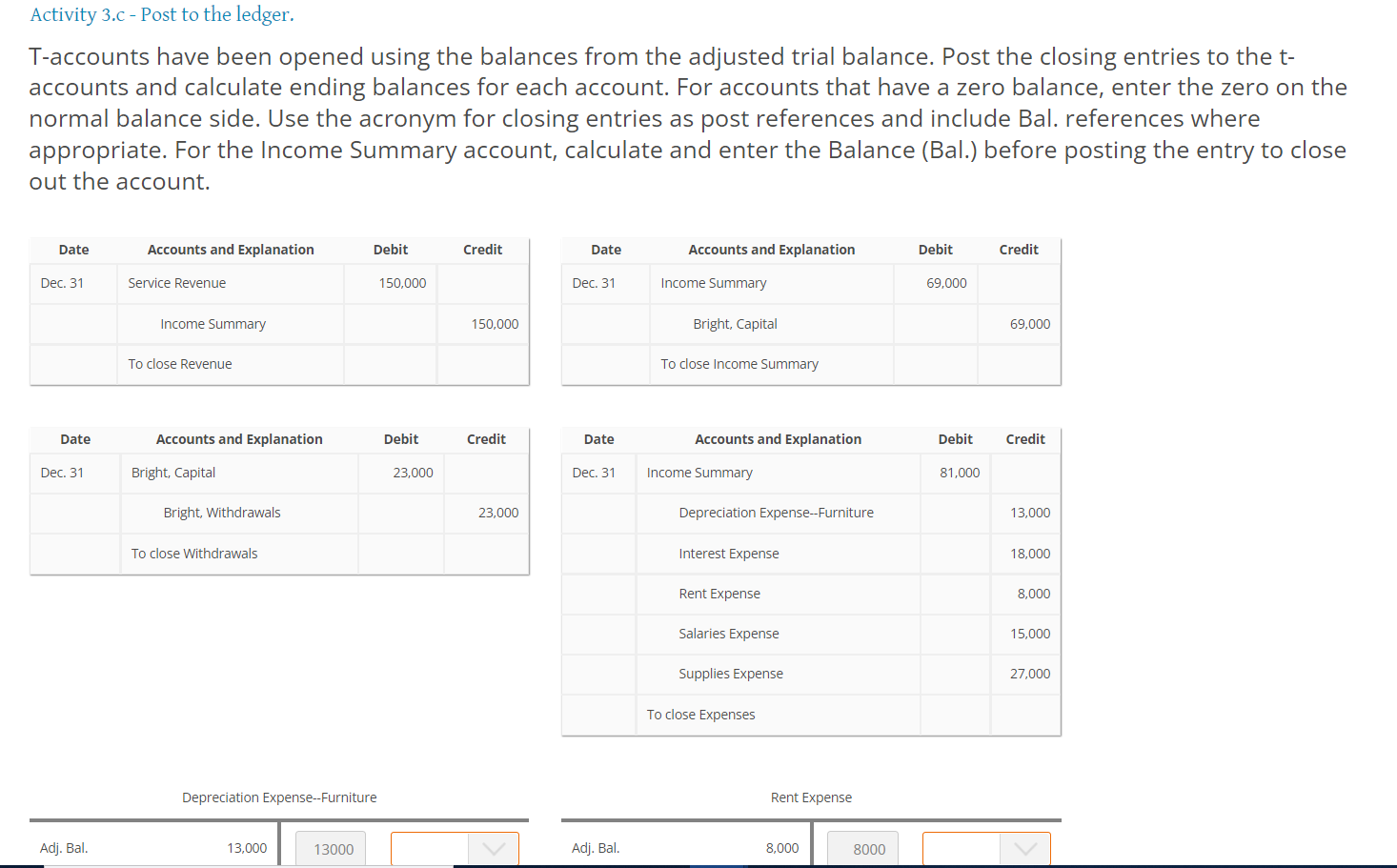1397x868 pixels.
Task: Click the 'To close Withdrawals' explanation cell
Action: tap(194, 553)
